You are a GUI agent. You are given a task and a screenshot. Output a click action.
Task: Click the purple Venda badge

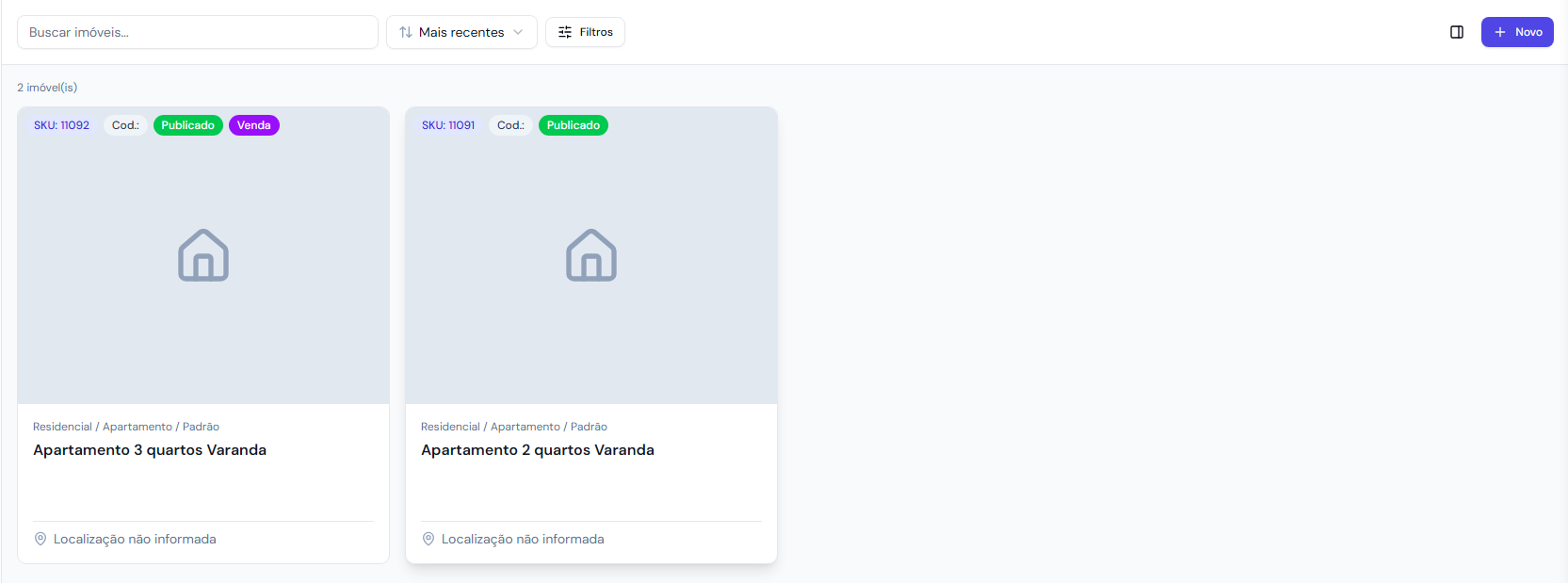pyautogui.click(x=254, y=125)
